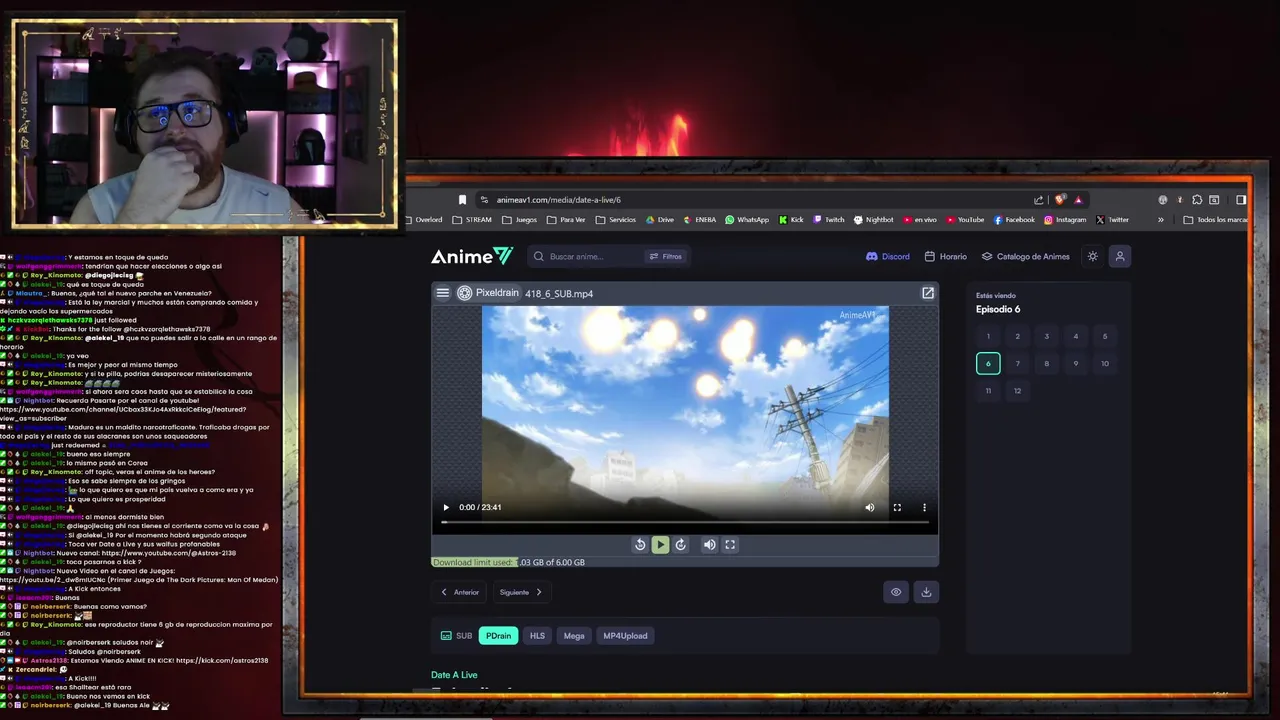
Task: Toggle fullscreen with the Pixeldrain toolbar button
Action: [730, 545]
